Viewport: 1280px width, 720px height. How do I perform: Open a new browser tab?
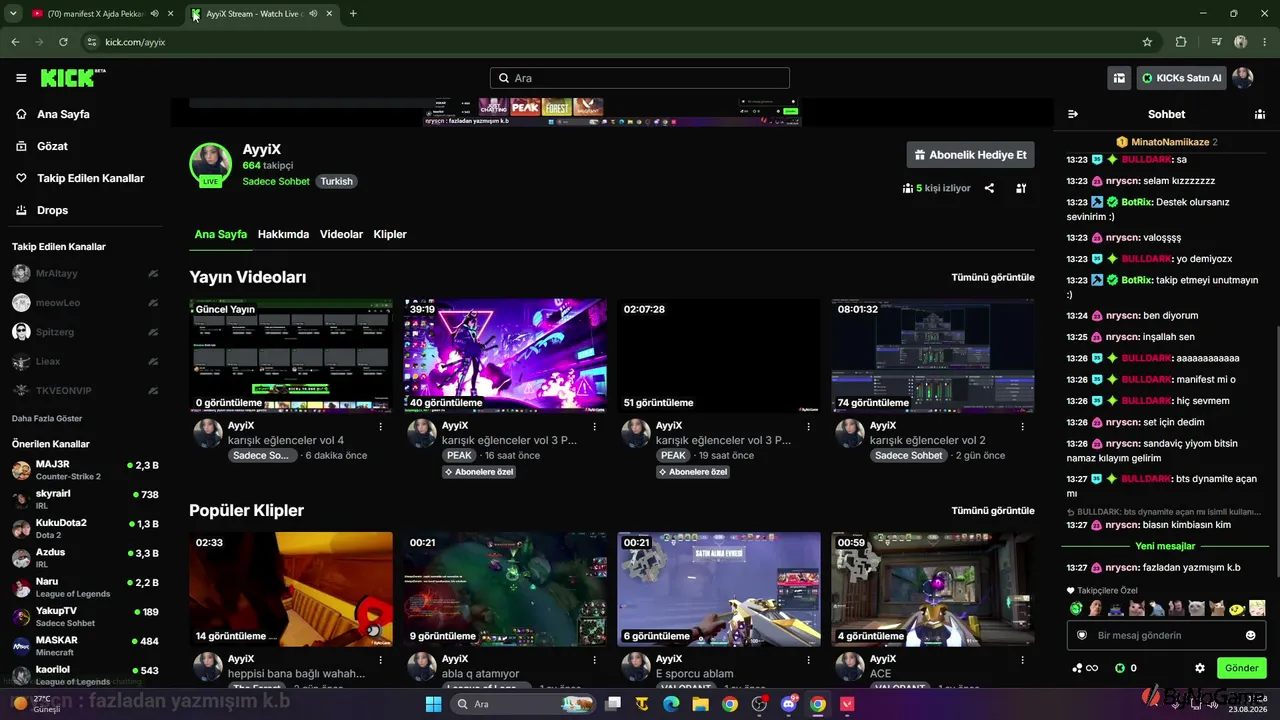pyautogui.click(x=353, y=14)
